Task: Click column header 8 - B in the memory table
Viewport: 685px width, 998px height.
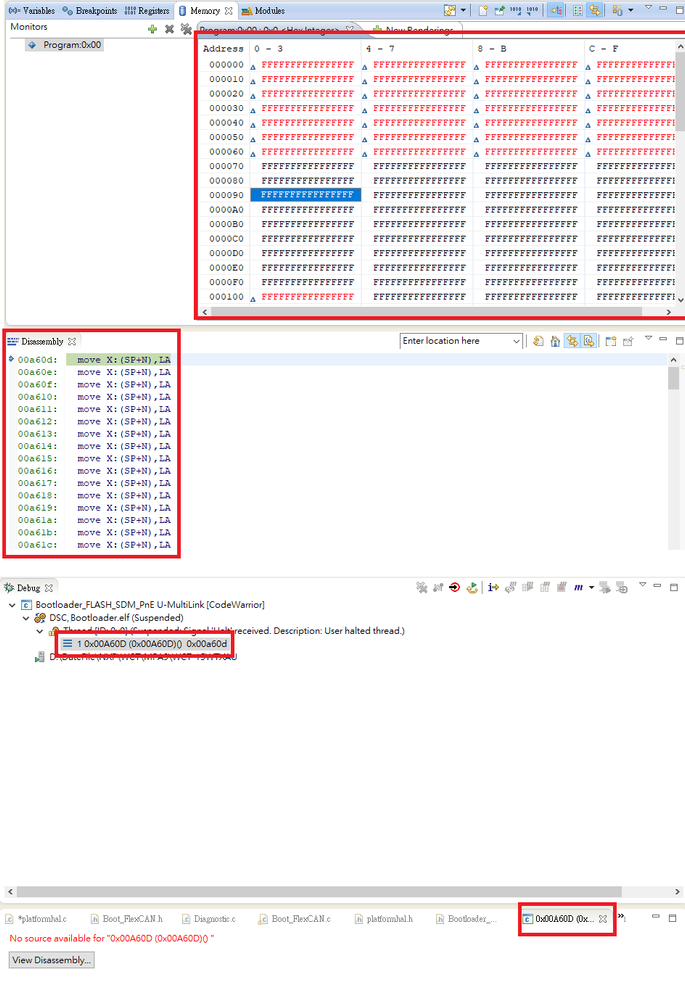Action: click(x=493, y=48)
